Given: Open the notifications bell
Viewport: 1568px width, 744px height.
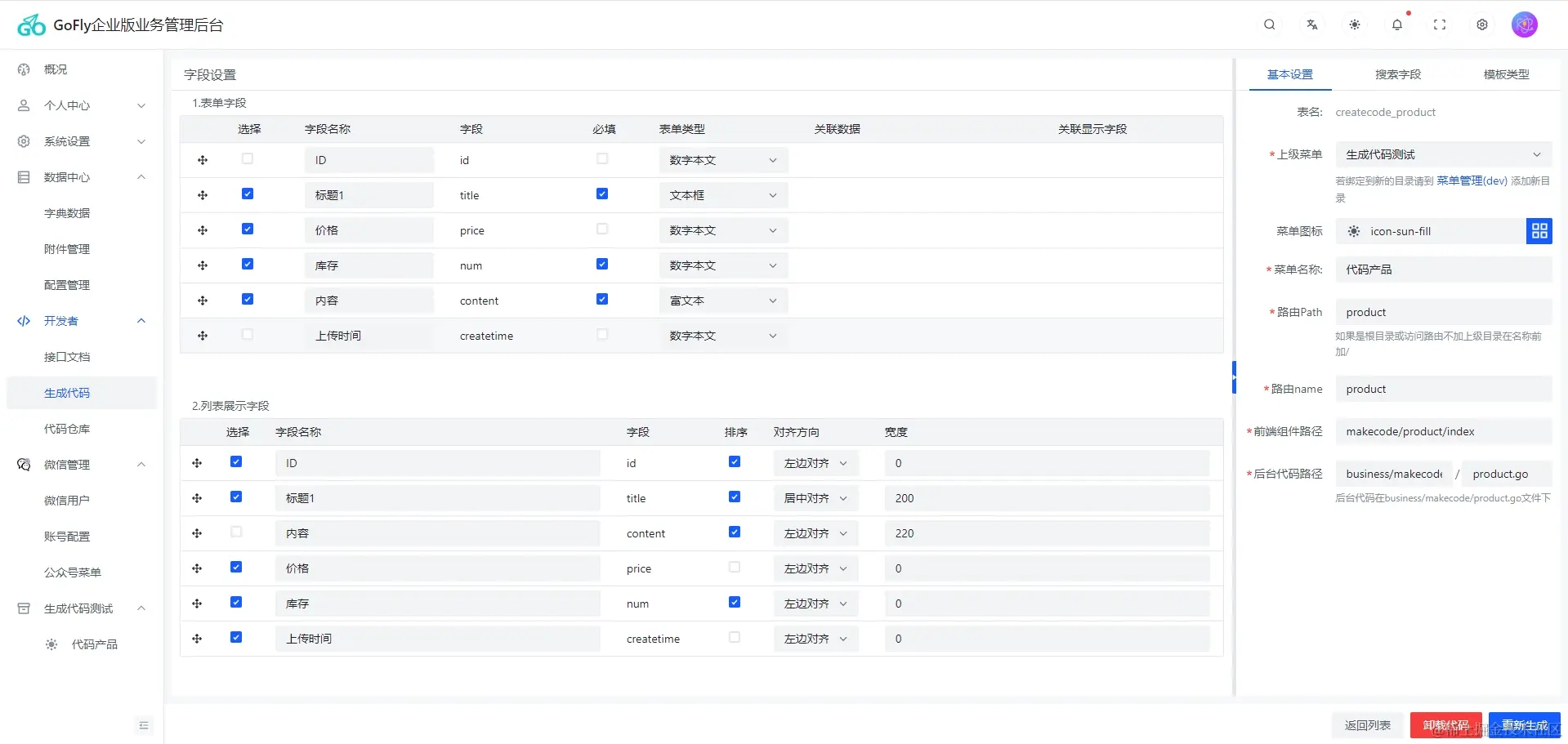Looking at the screenshot, I should 1397,25.
